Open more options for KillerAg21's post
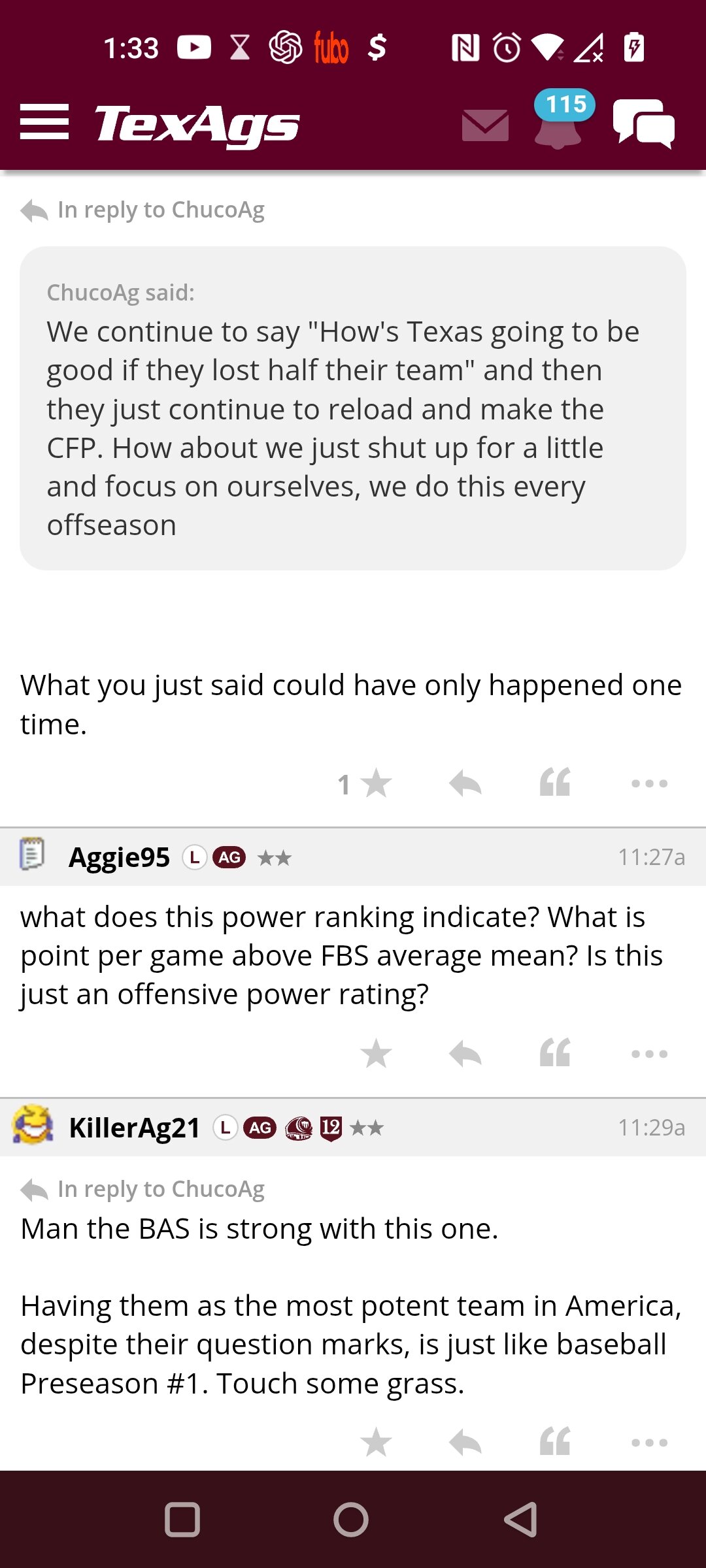706x1568 pixels. pos(650,1443)
